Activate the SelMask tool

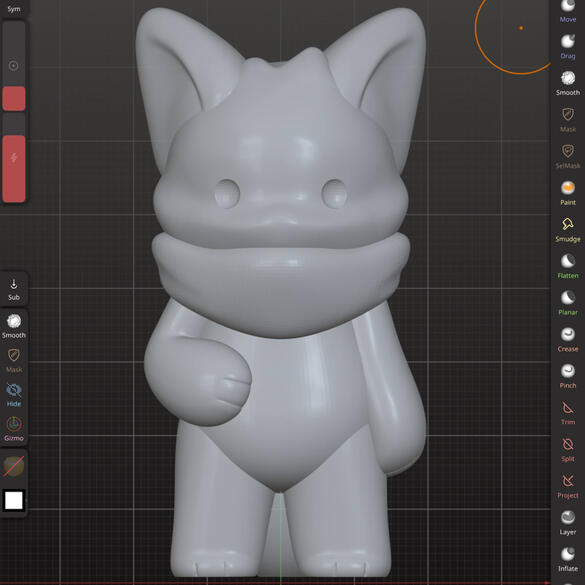click(x=567, y=156)
